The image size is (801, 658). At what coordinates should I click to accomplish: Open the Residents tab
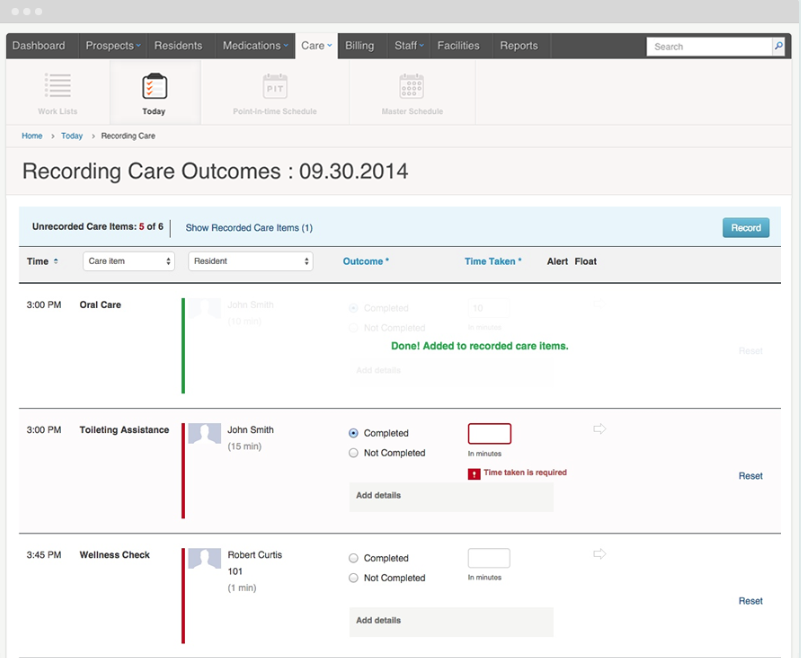[178, 46]
